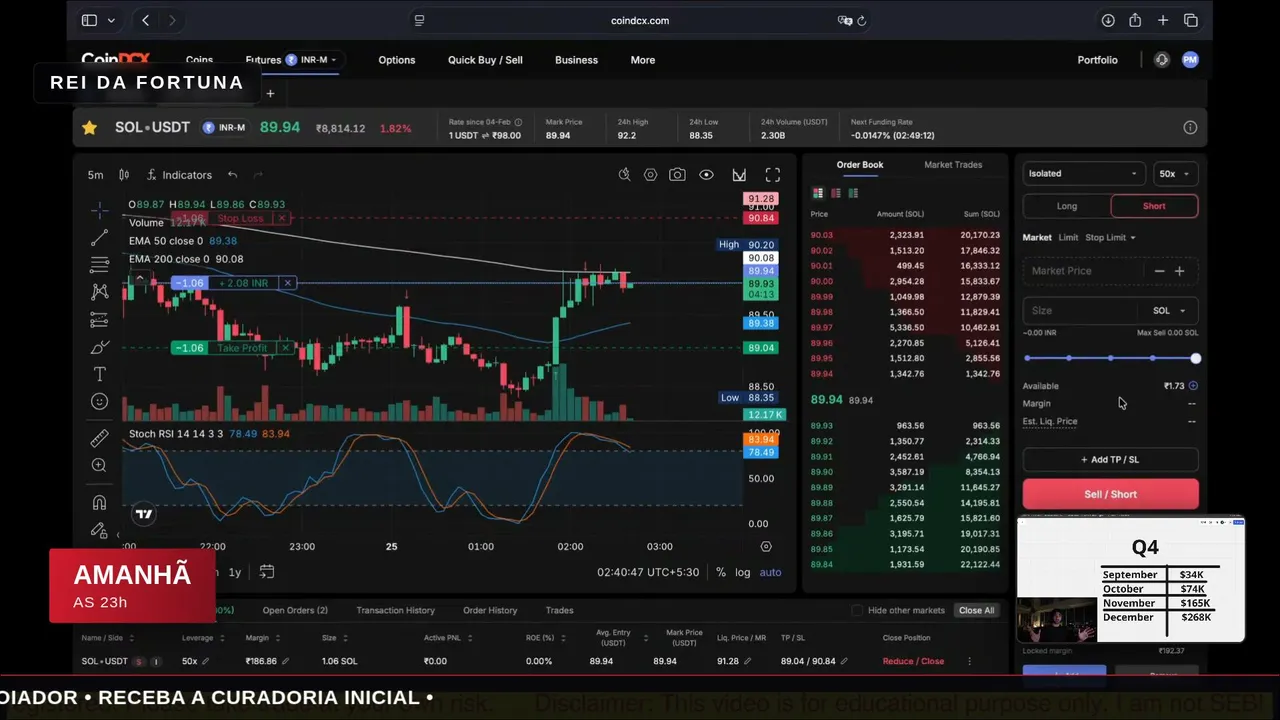Select the crosshair cursor tool

tap(100, 210)
